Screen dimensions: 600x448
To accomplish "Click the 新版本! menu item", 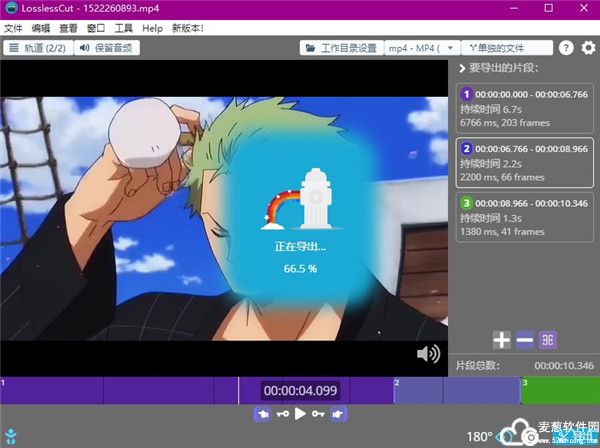I will (188, 28).
